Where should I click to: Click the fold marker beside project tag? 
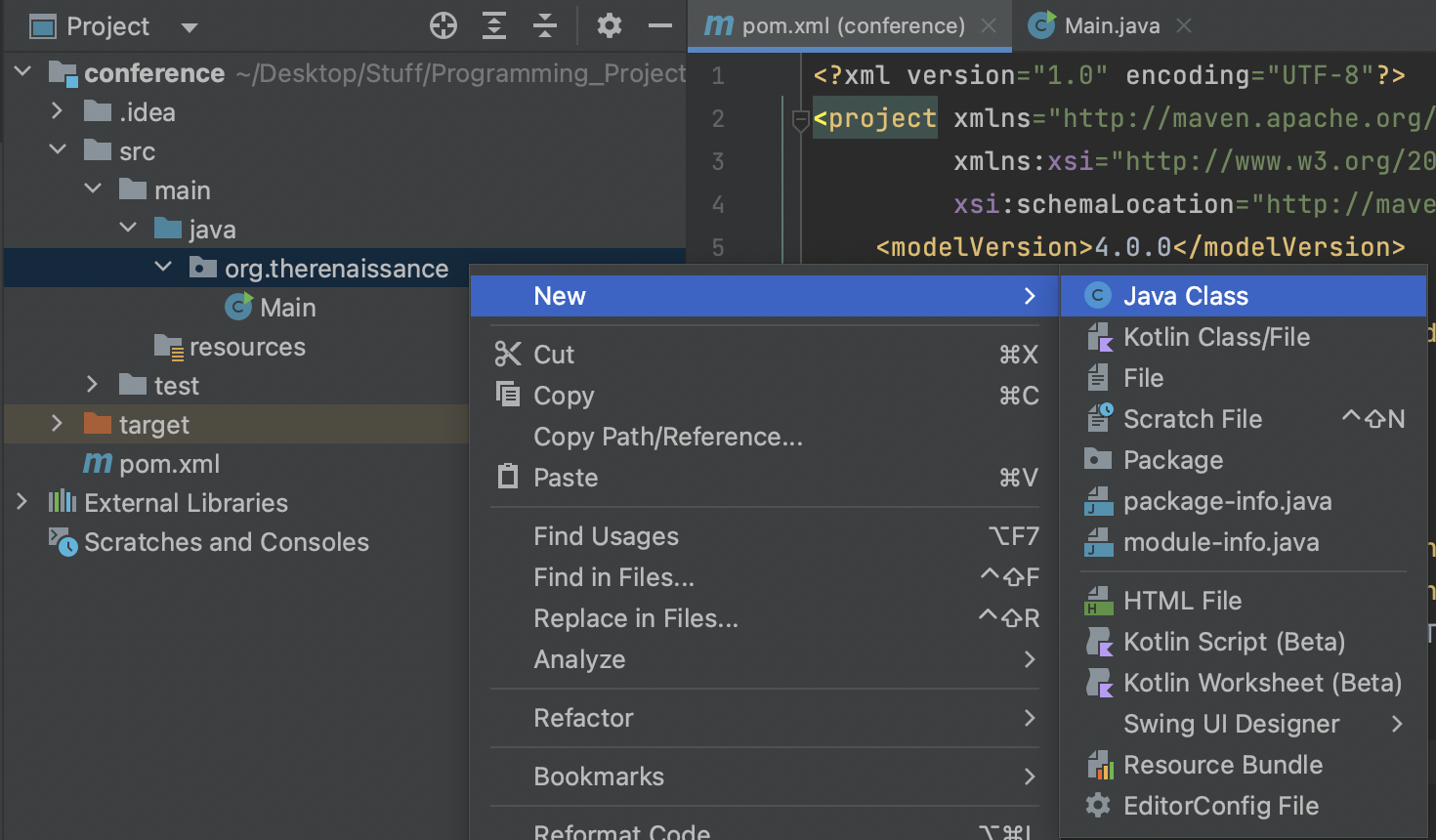point(800,120)
